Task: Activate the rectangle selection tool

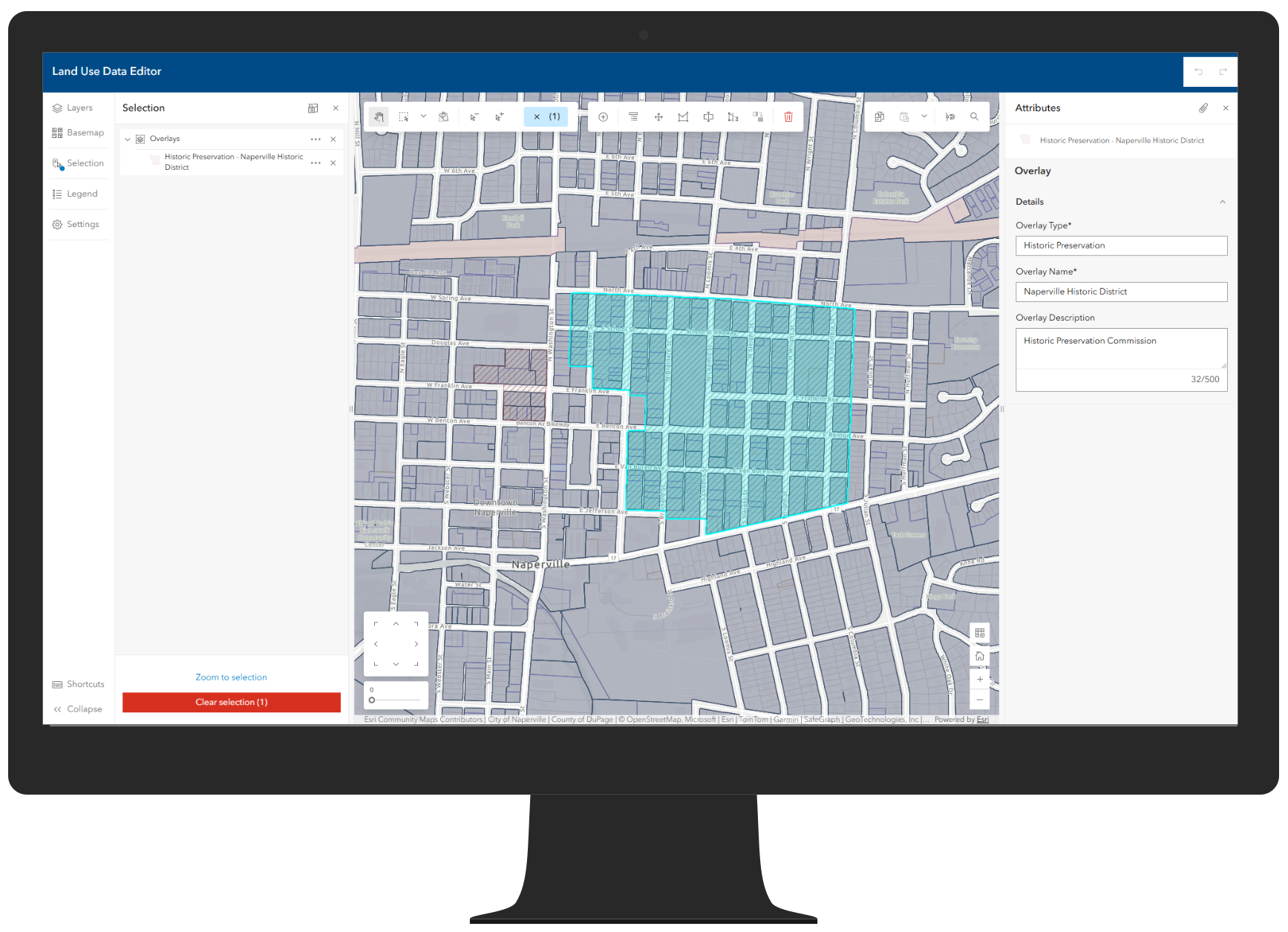Action: [405, 116]
